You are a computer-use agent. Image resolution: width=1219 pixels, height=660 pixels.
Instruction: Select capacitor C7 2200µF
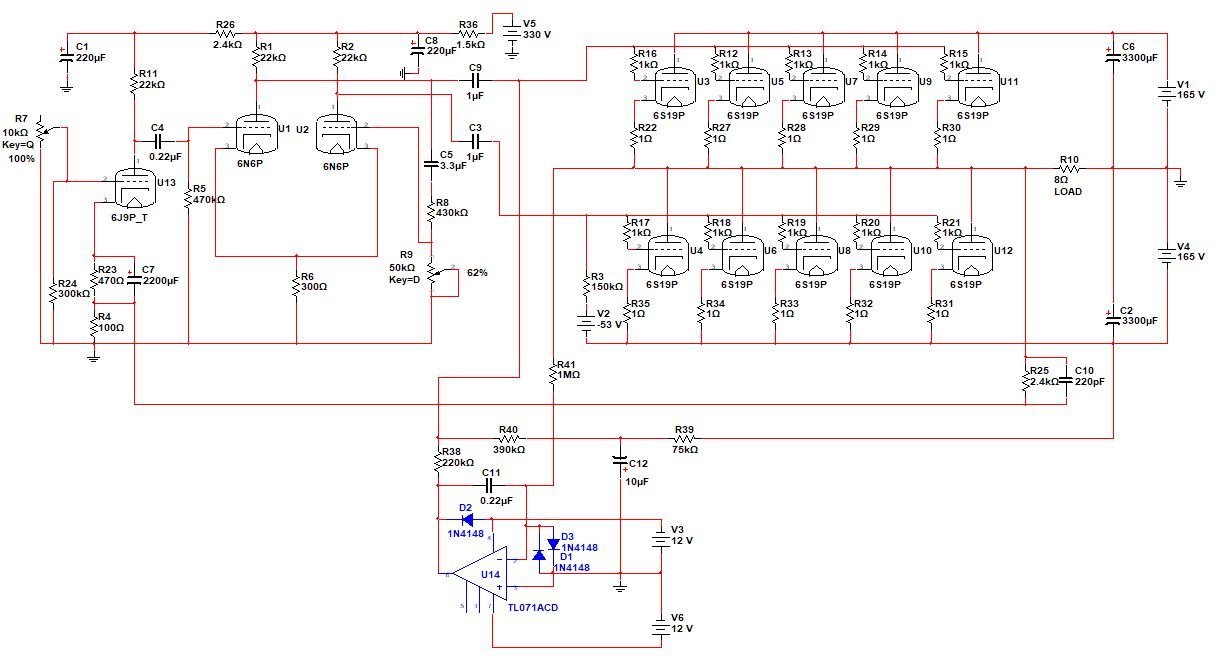pyautogui.click(x=134, y=283)
